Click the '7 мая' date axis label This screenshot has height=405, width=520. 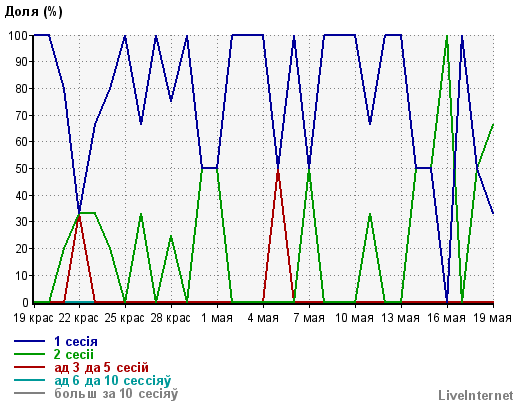tap(309, 318)
